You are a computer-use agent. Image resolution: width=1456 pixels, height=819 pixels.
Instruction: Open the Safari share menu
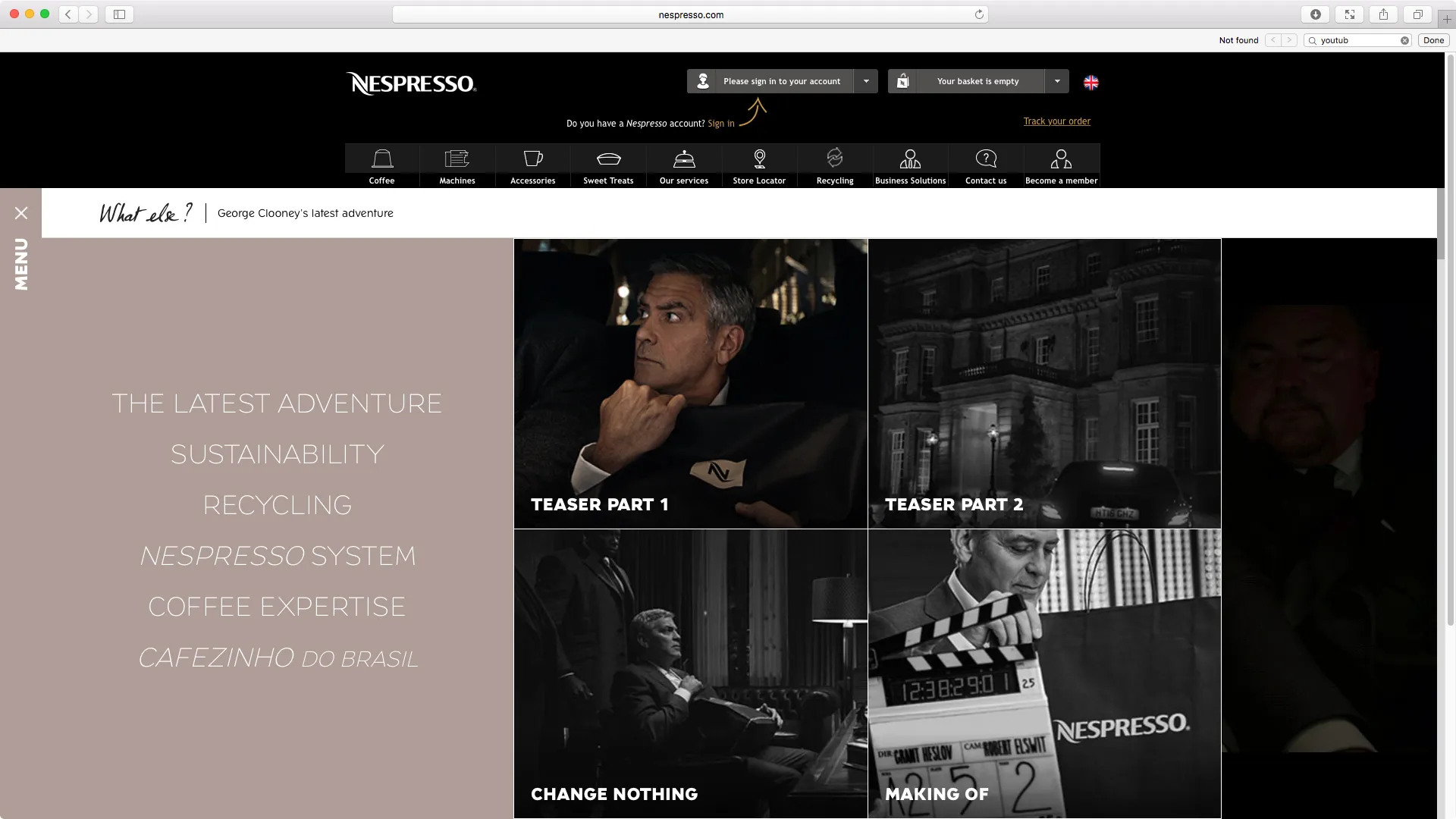pos(1384,14)
